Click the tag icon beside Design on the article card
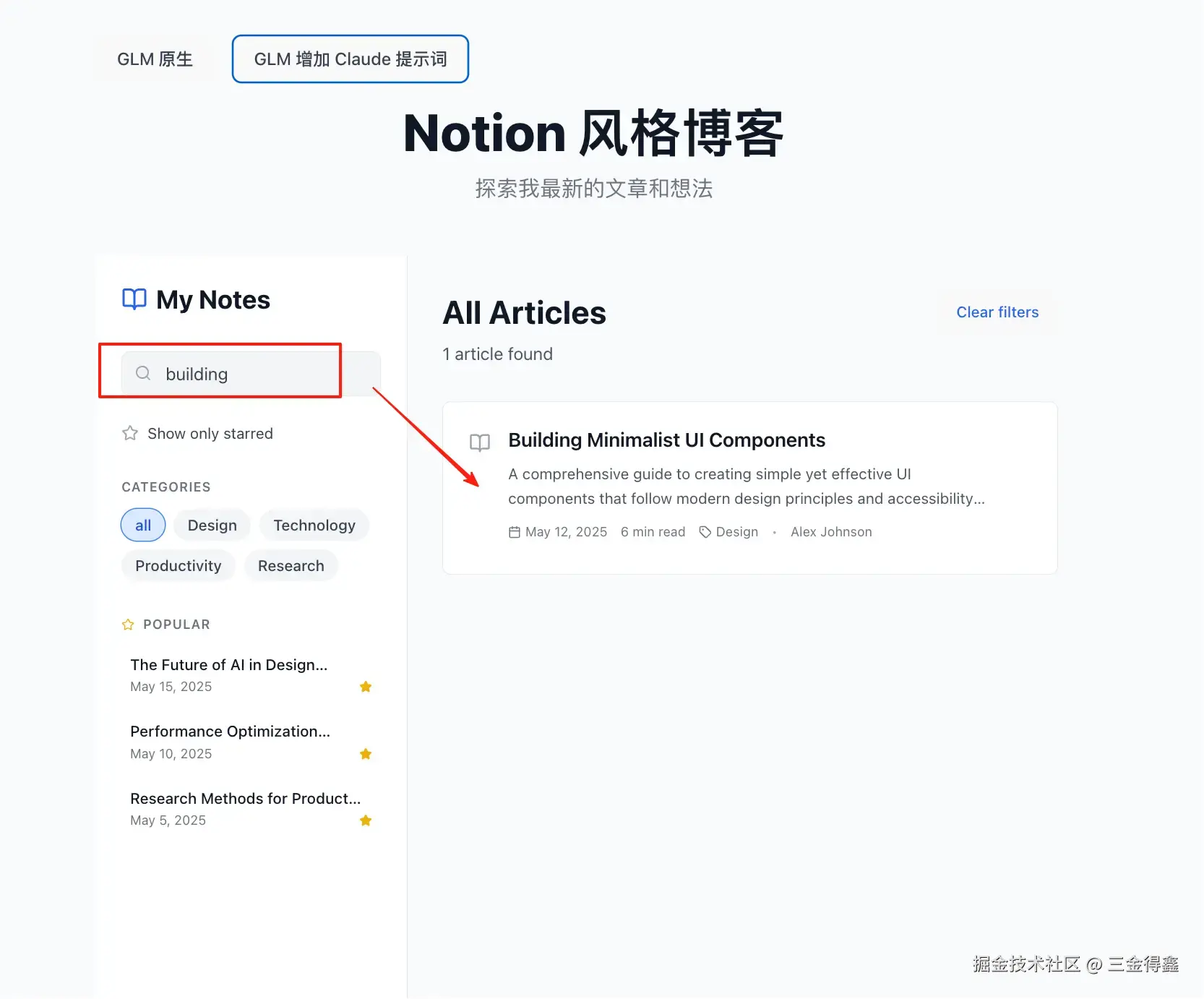1204x999 pixels. [x=705, y=532]
